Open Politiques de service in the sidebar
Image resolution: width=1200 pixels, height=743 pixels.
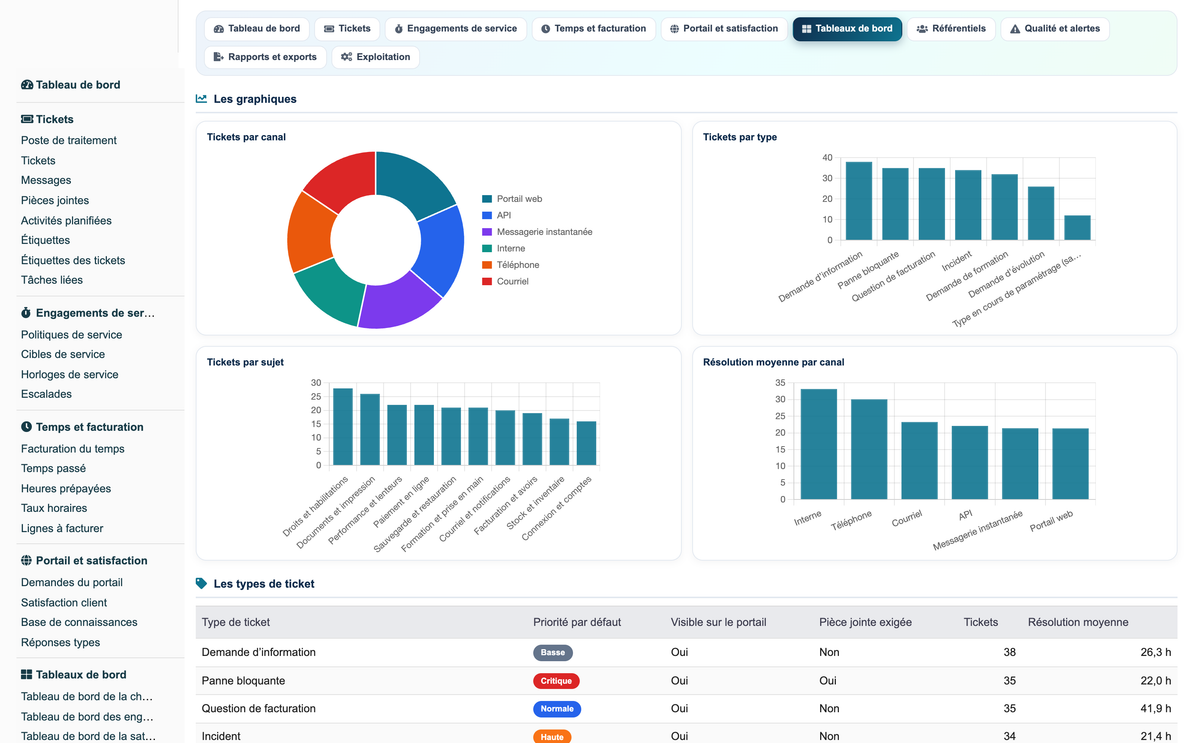(72, 335)
